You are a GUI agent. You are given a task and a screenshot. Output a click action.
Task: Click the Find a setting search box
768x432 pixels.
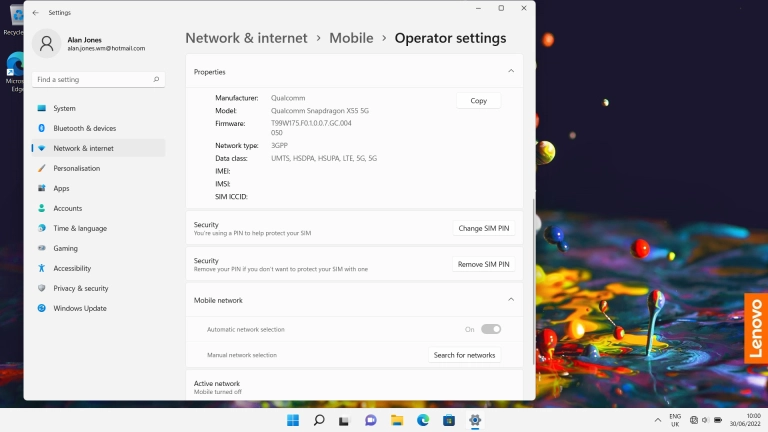[x=98, y=79]
